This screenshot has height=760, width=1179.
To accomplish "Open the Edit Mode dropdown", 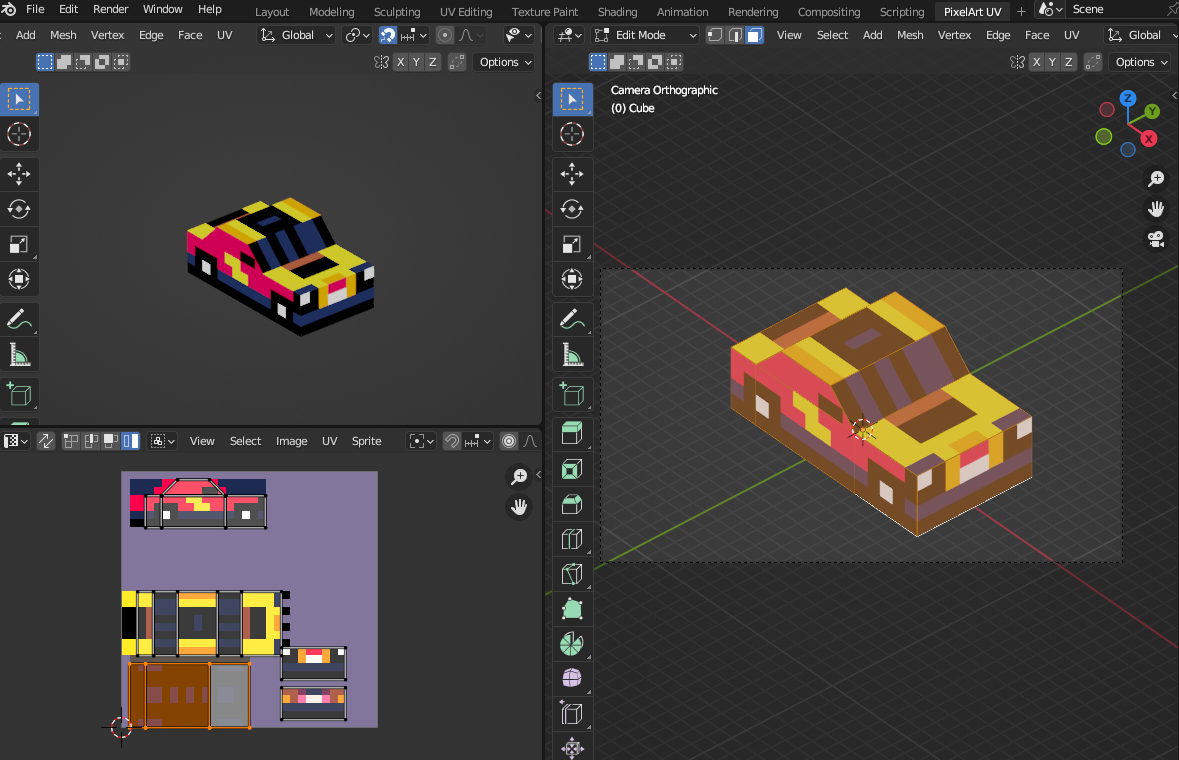I will [x=645, y=35].
